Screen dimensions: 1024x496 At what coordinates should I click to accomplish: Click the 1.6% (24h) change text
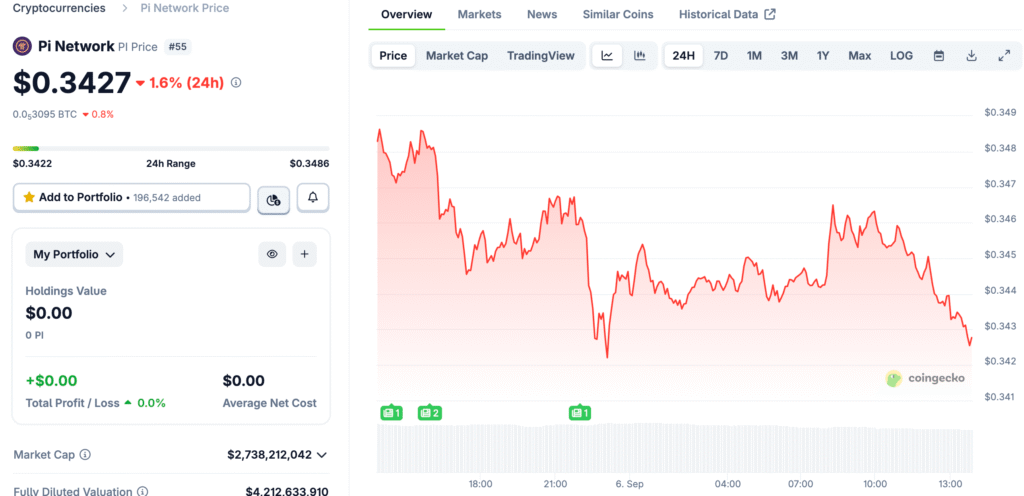coord(186,83)
